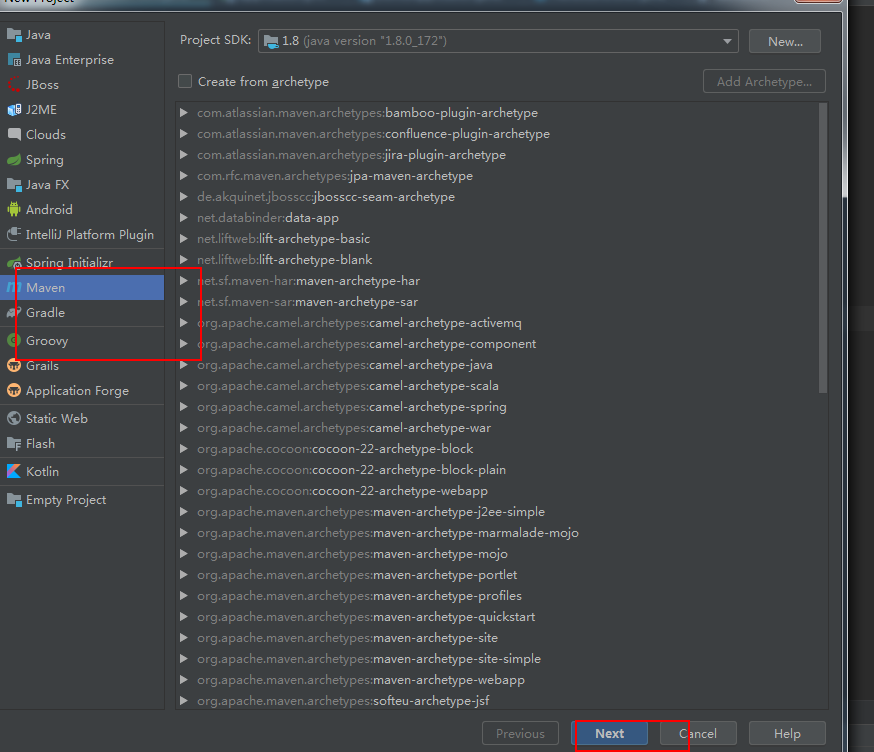The width and height of the screenshot is (874, 752).
Task: Enable the Create from archetype checkbox
Action: tap(185, 82)
